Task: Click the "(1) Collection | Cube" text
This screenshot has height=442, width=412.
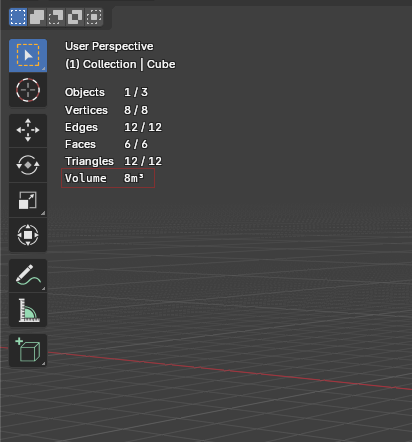Action: [x=120, y=64]
